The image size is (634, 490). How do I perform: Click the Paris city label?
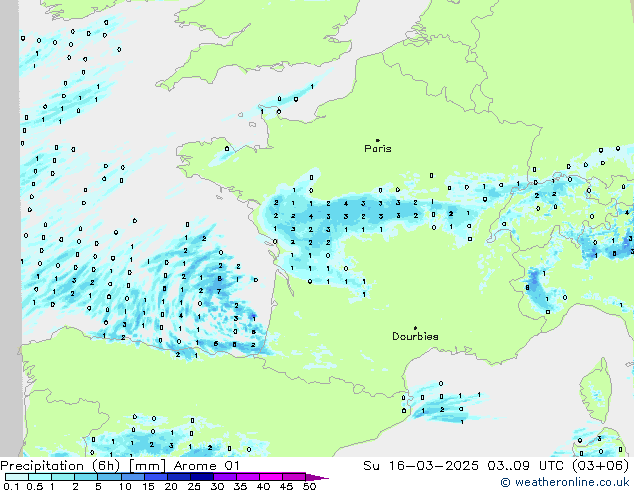coord(378,148)
